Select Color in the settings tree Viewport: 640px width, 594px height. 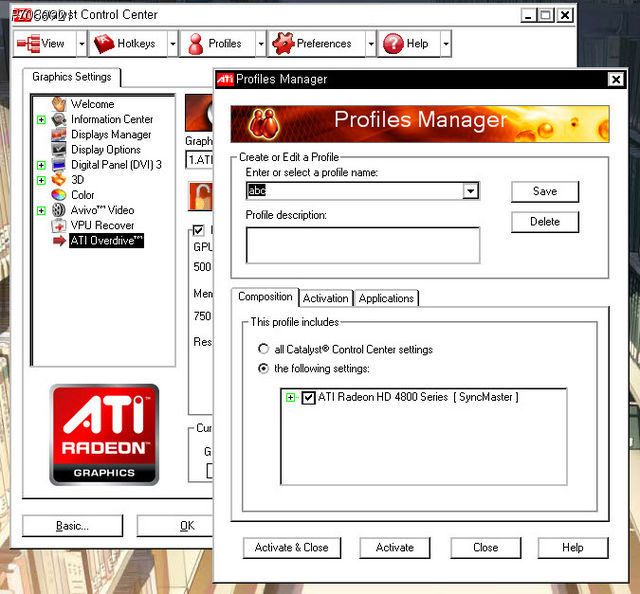(x=82, y=195)
